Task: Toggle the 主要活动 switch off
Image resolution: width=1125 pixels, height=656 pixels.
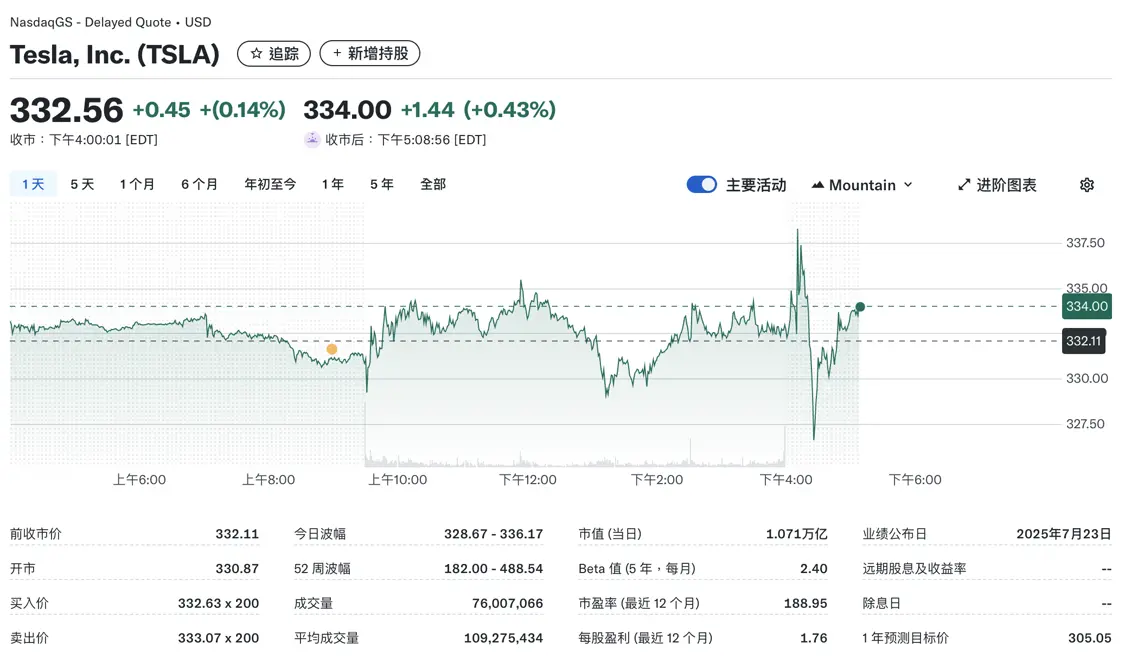Action: tap(702, 184)
